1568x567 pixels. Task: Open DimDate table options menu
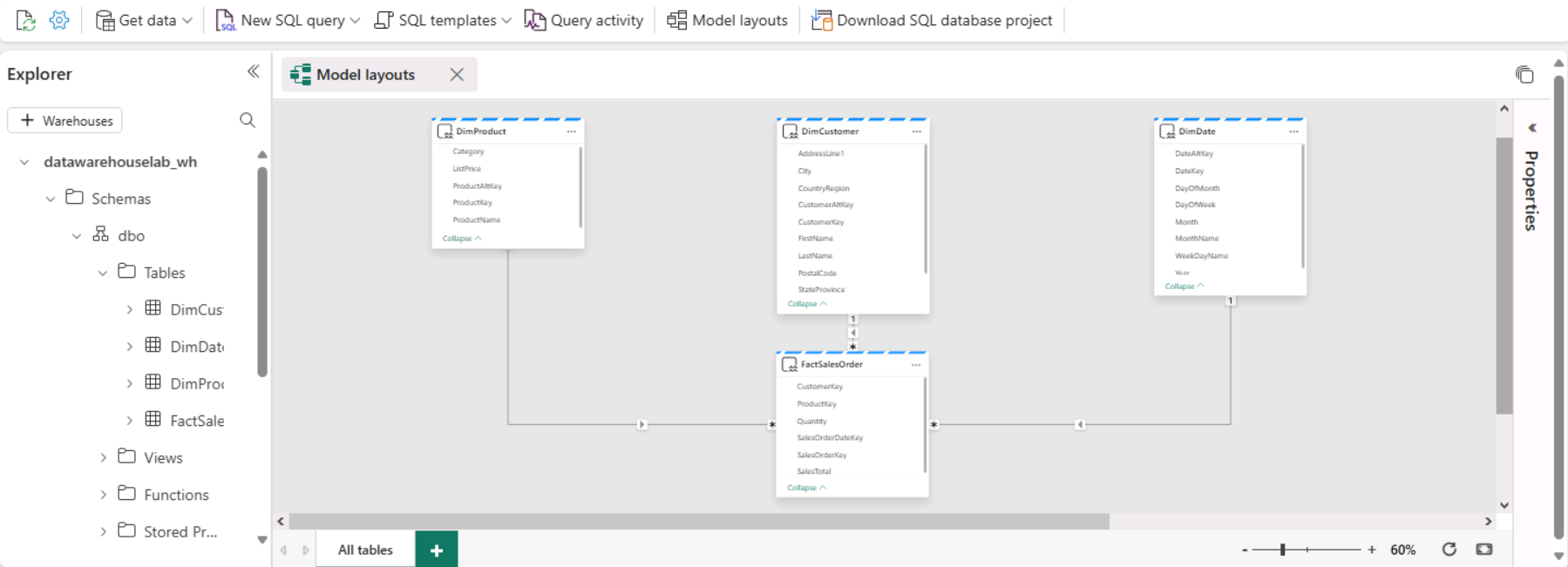(x=1293, y=132)
